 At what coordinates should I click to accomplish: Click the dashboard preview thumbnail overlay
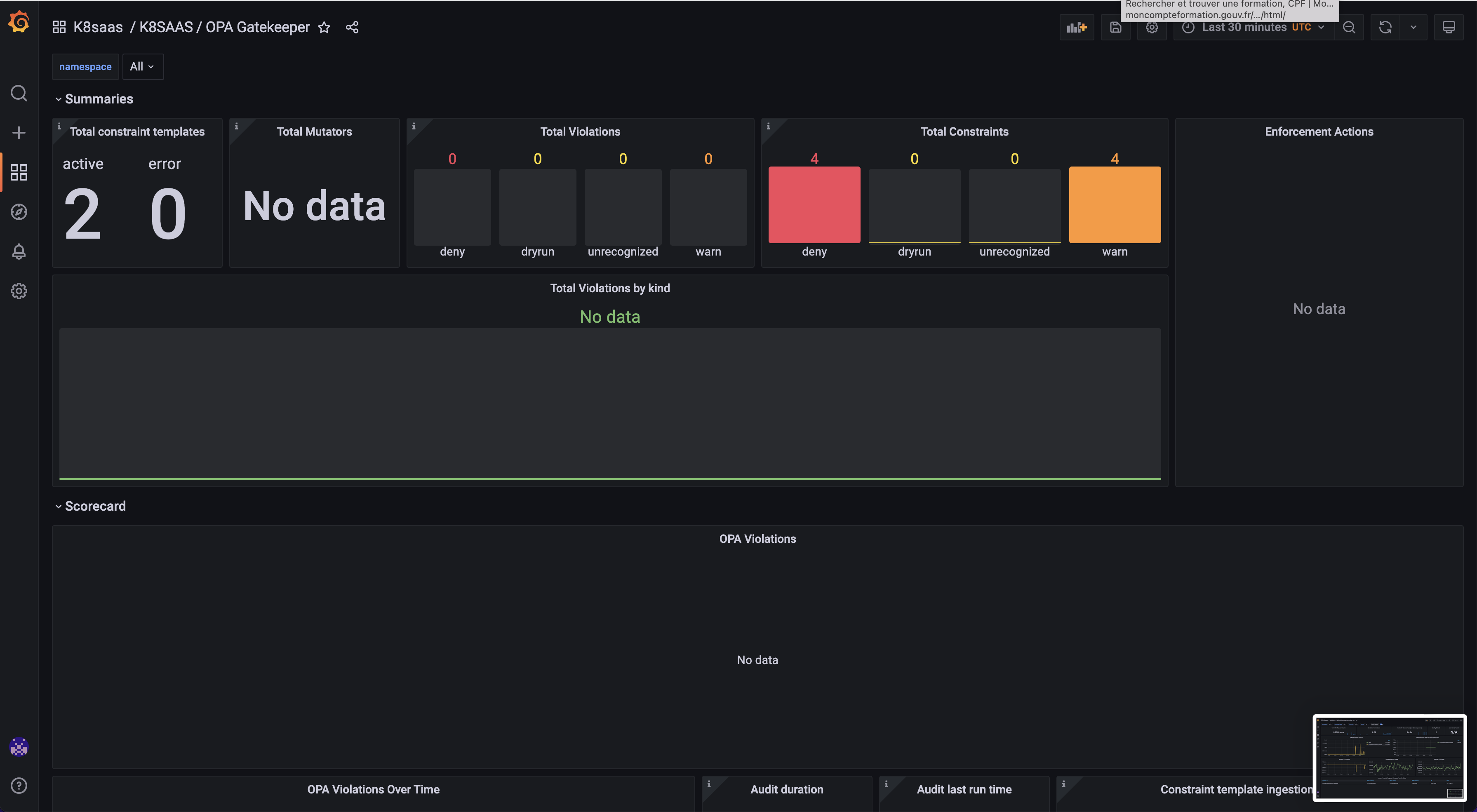(1390, 757)
